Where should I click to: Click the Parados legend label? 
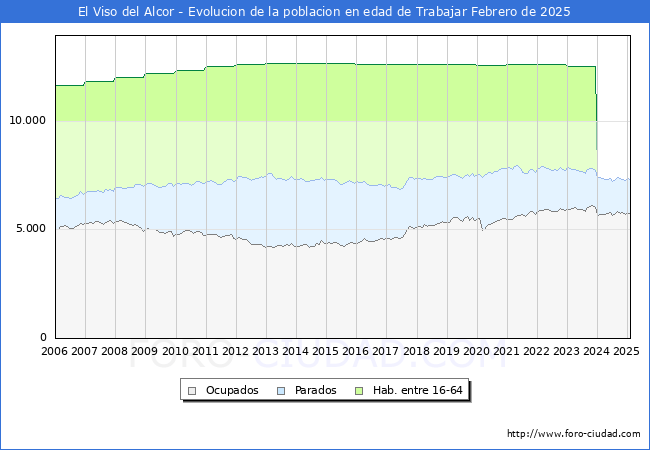315,390
